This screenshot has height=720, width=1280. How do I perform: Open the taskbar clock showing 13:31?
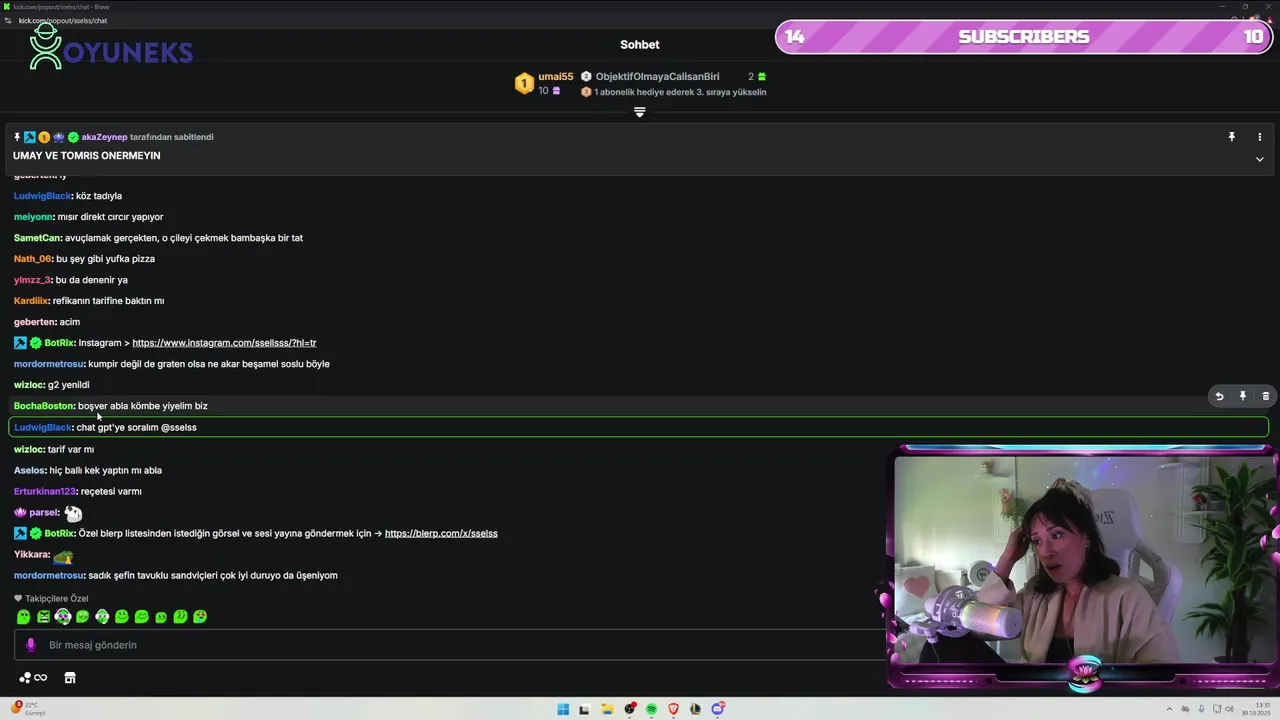click(1256, 709)
